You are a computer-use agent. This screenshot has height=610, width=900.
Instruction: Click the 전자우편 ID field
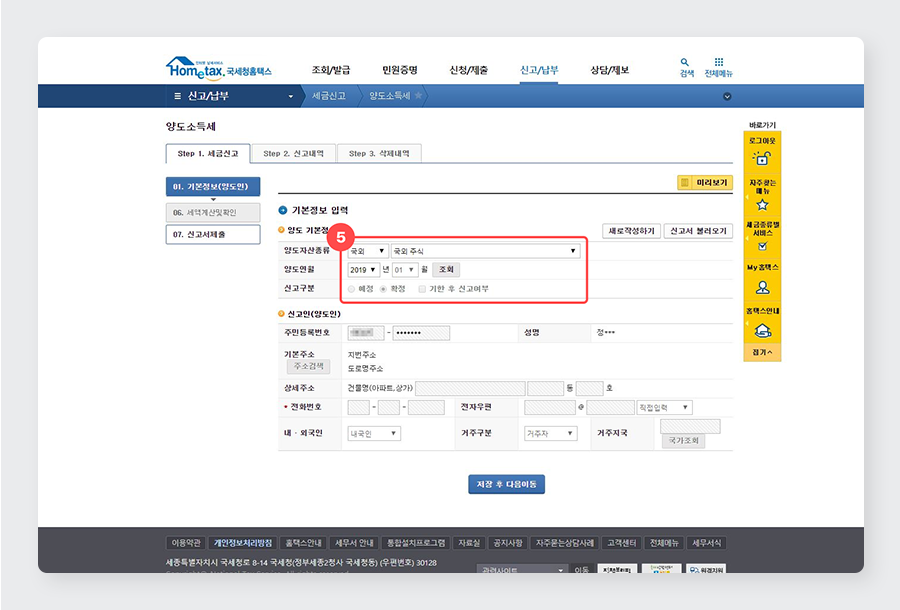coord(550,407)
